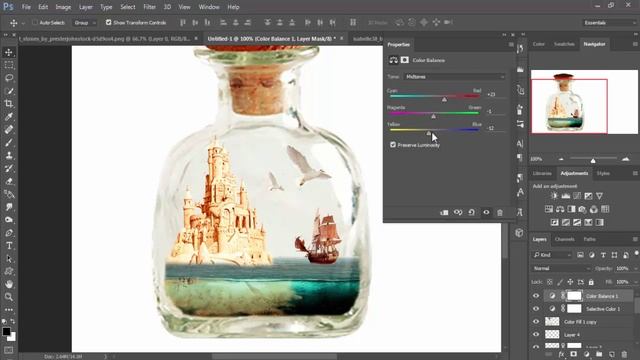Open the Layers panel flyout menu

[635, 239]
